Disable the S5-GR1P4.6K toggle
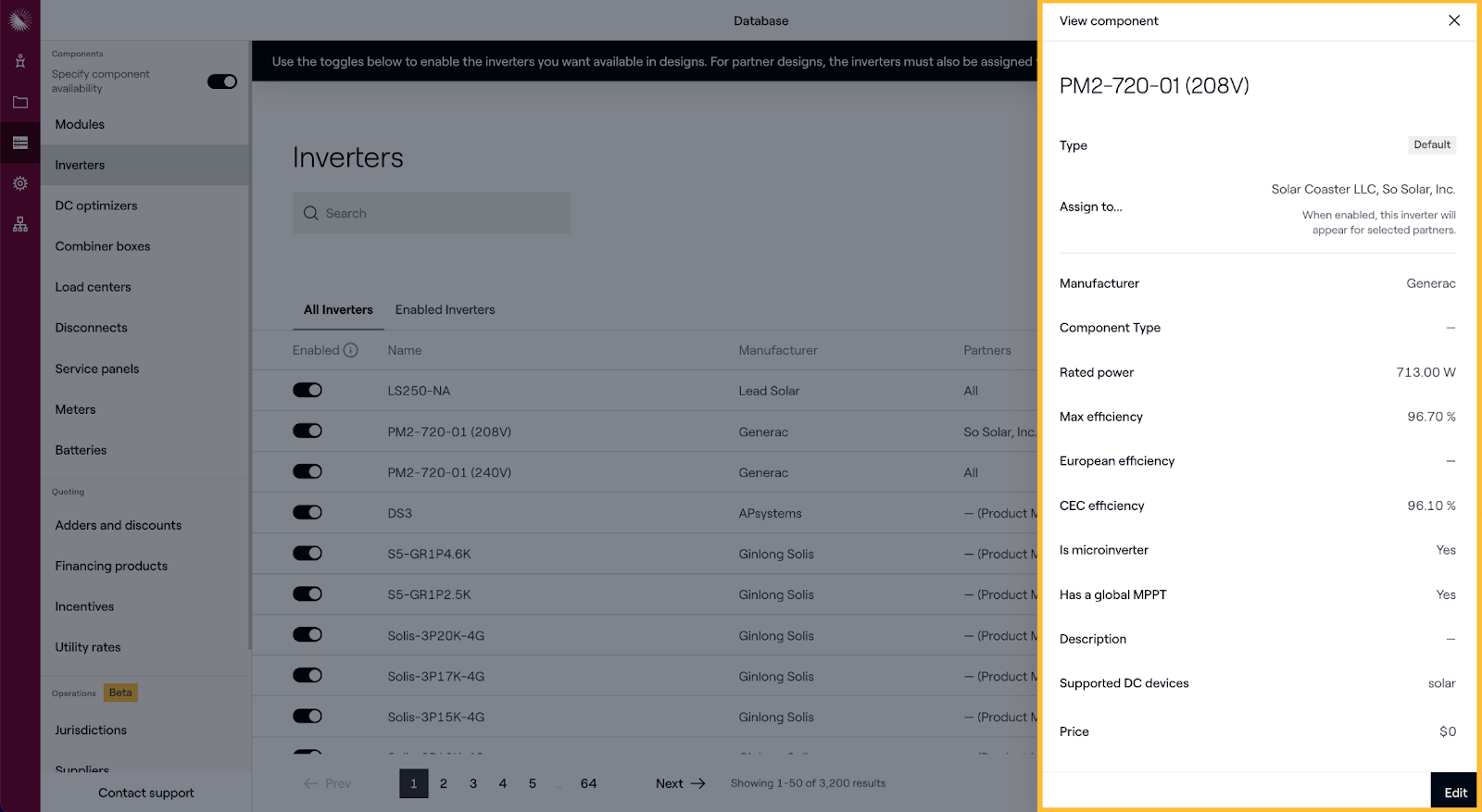Image resolution: width=1482 pixels, height=812 pixels. point(308,553)
